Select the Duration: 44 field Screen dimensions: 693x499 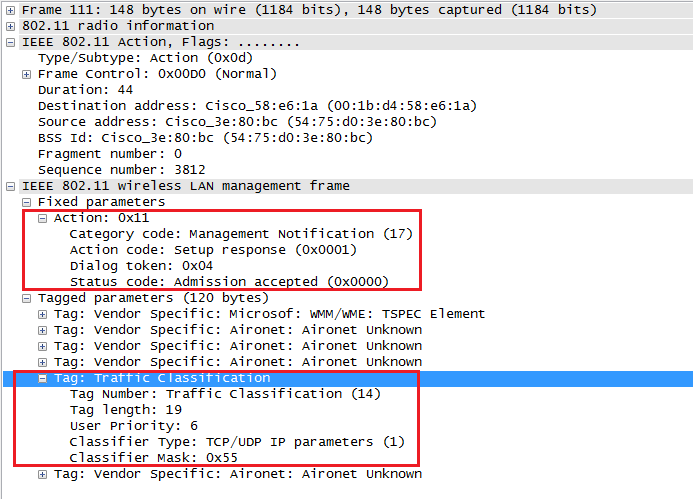point(79,90)
